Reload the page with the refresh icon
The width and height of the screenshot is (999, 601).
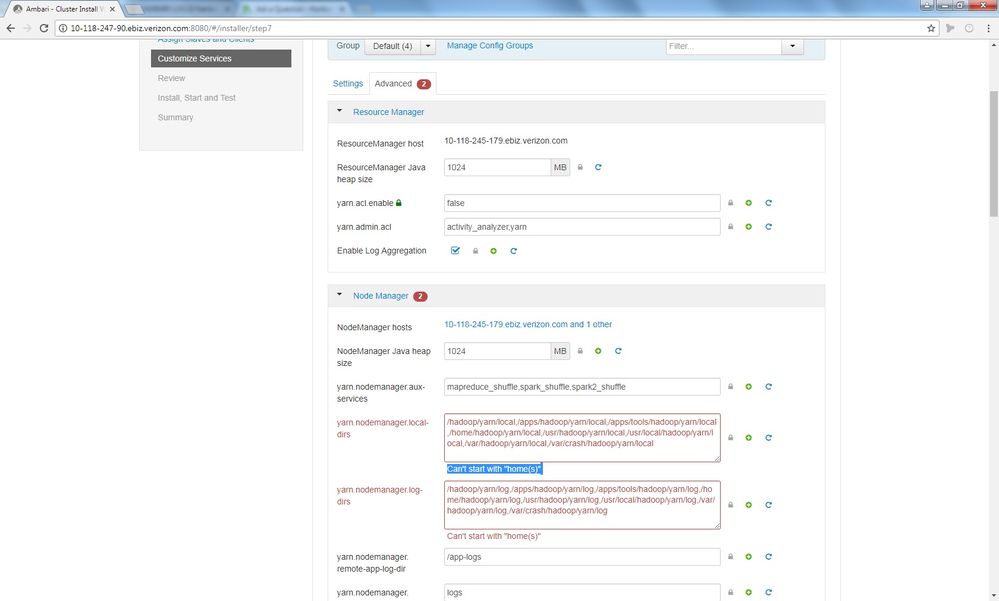(x=43, y=28)
